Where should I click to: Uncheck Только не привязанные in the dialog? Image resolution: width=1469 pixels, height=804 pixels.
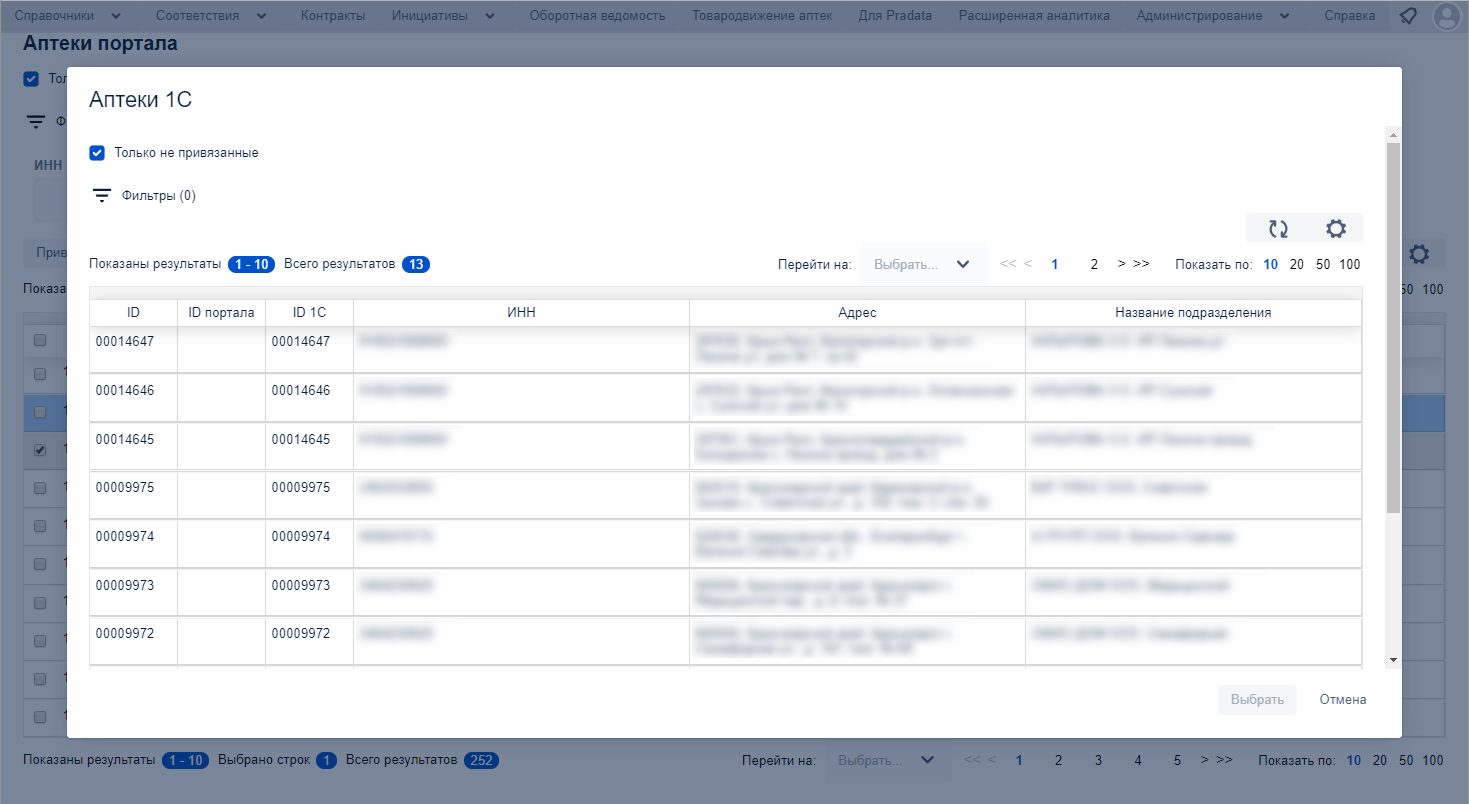[x=97, y=153]
